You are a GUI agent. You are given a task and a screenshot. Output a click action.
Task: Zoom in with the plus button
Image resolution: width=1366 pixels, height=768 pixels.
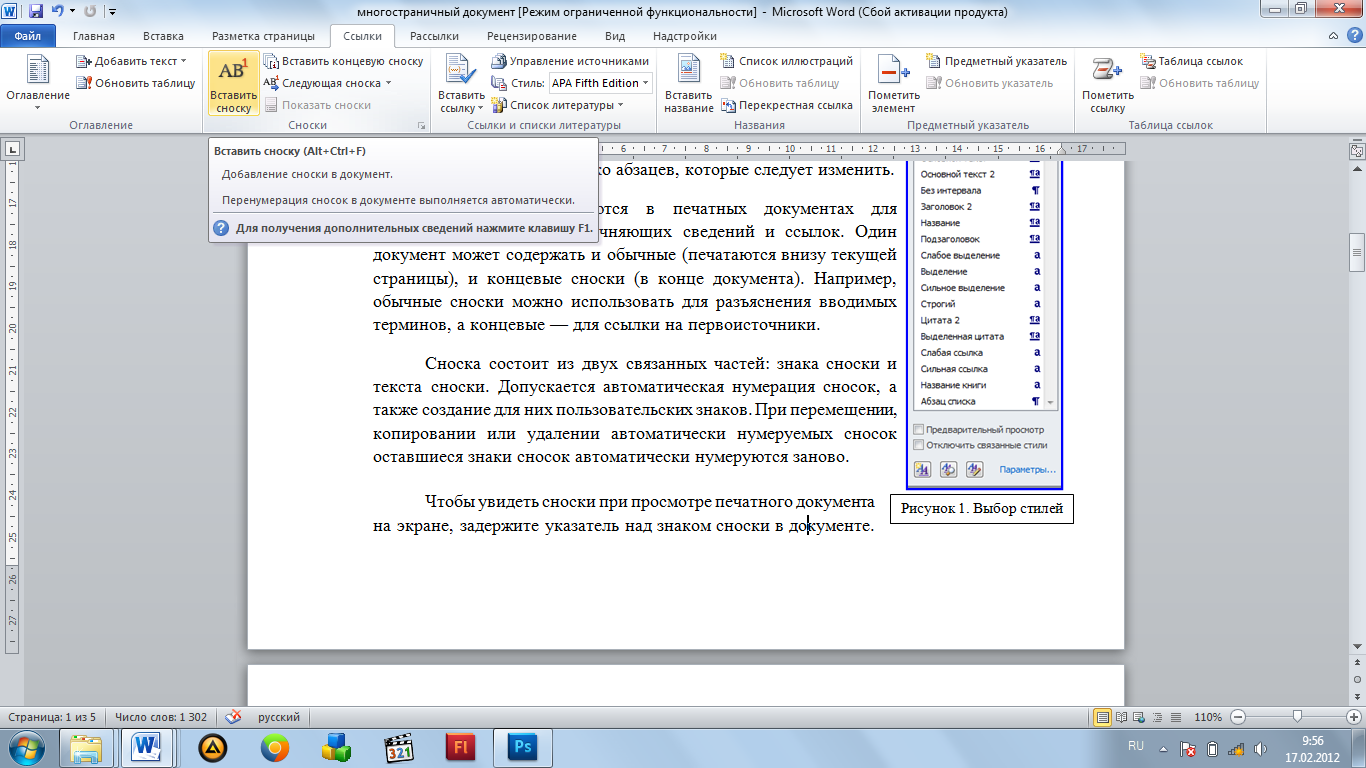1354,717
